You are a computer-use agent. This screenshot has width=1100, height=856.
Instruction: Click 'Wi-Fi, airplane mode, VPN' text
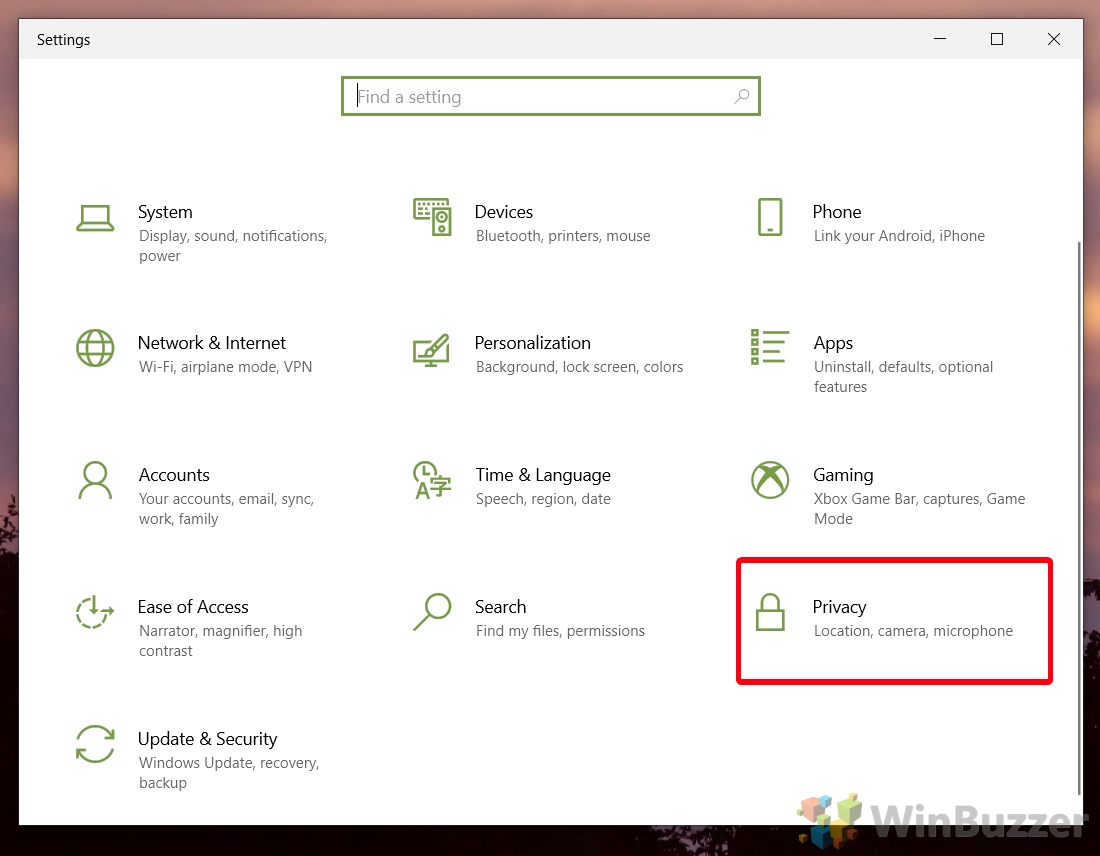225,367
